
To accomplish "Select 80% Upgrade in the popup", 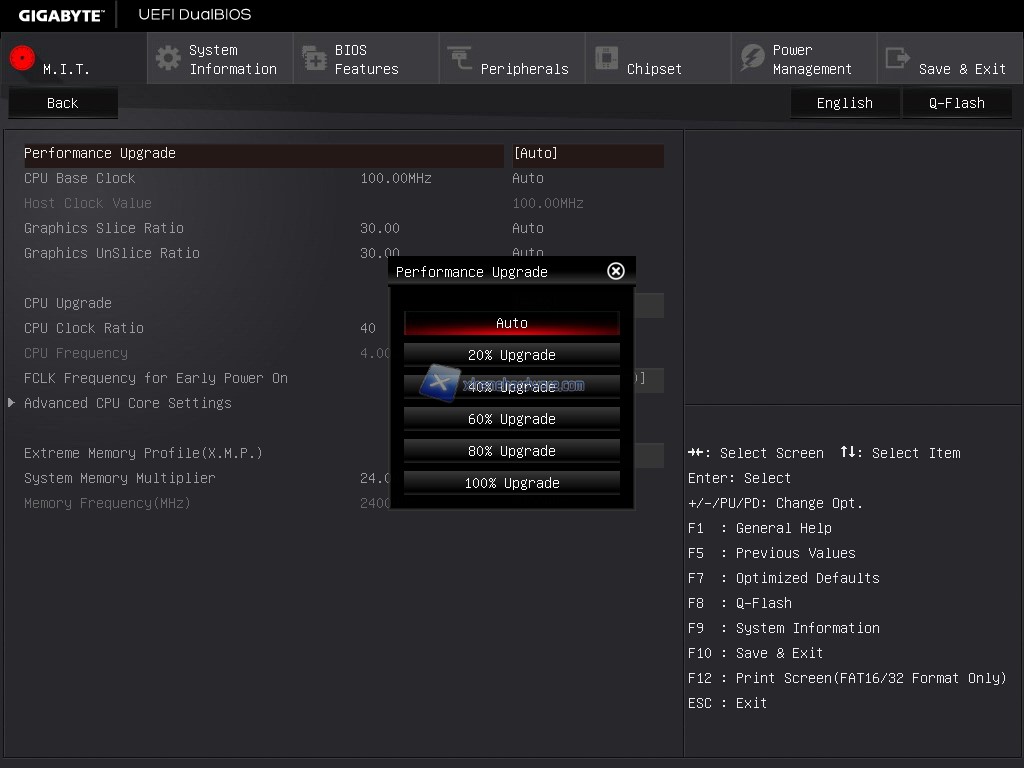I will click(512, 451).
